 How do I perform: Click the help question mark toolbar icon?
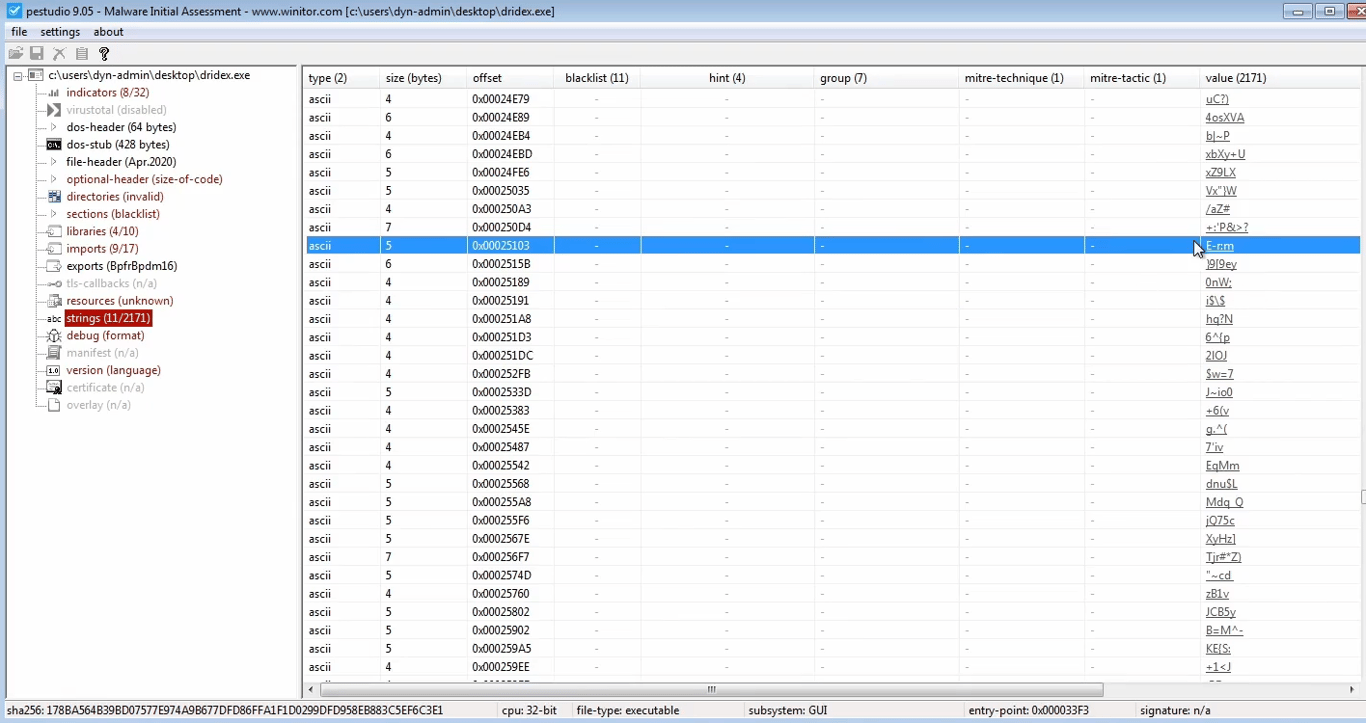(104, 53)
